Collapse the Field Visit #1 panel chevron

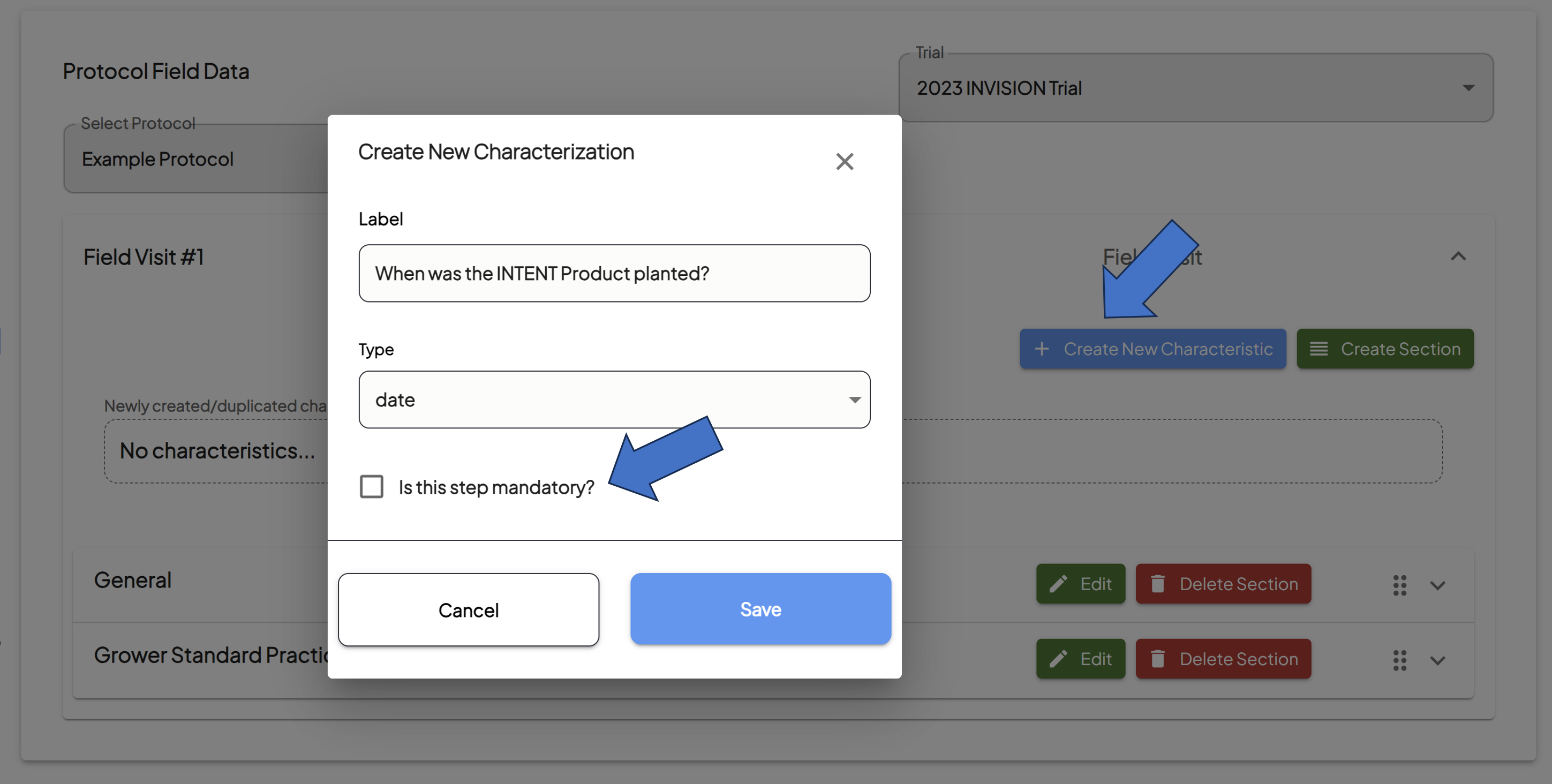point(1458,257)
